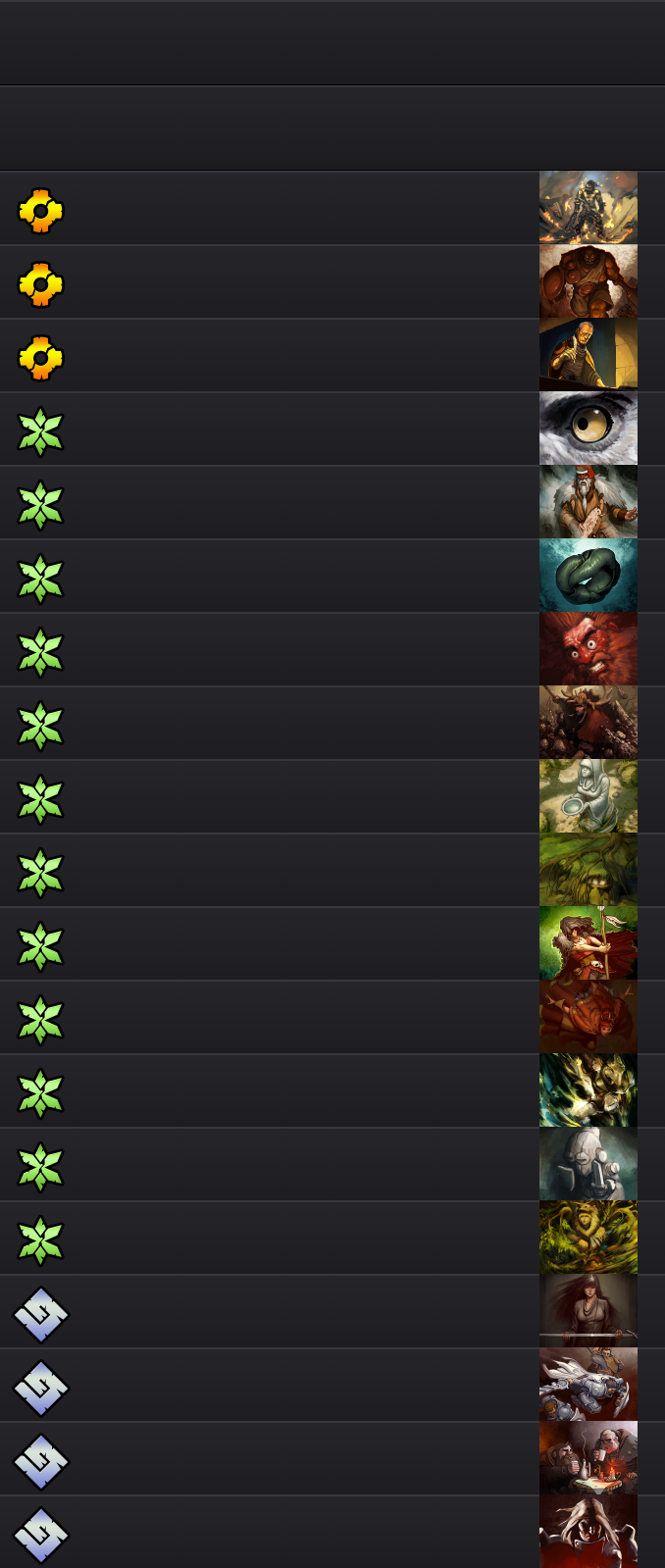Click the orange gear icon beside the armored soldier artwork
The height and width of the screenshot is (1568, 665).
coord(40,210)
